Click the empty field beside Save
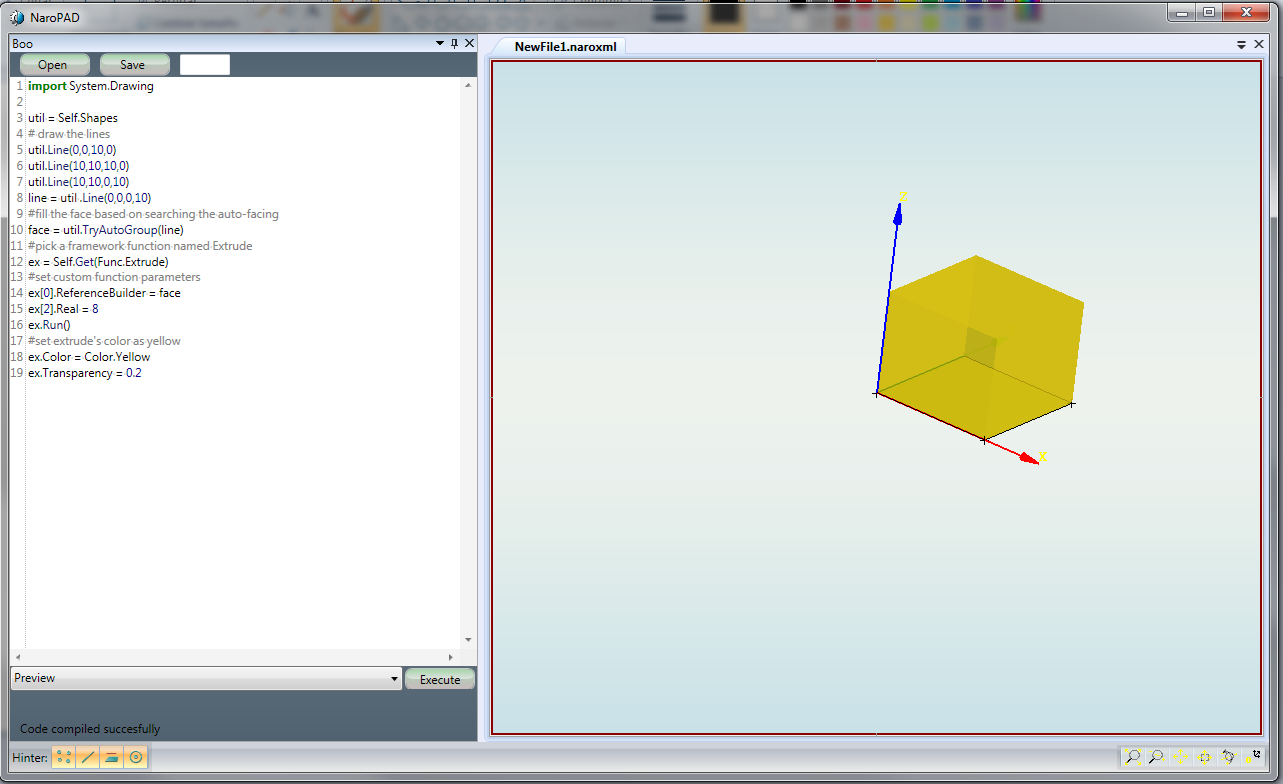This screenshot has width=1283, height=784. 205,64
